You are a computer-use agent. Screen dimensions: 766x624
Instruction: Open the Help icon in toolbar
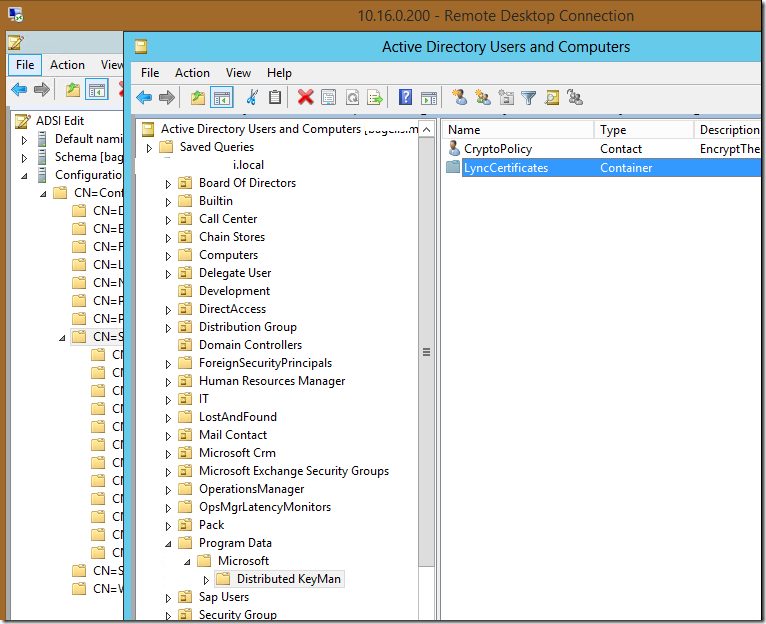pyautogui.click(x=405, y=97)
